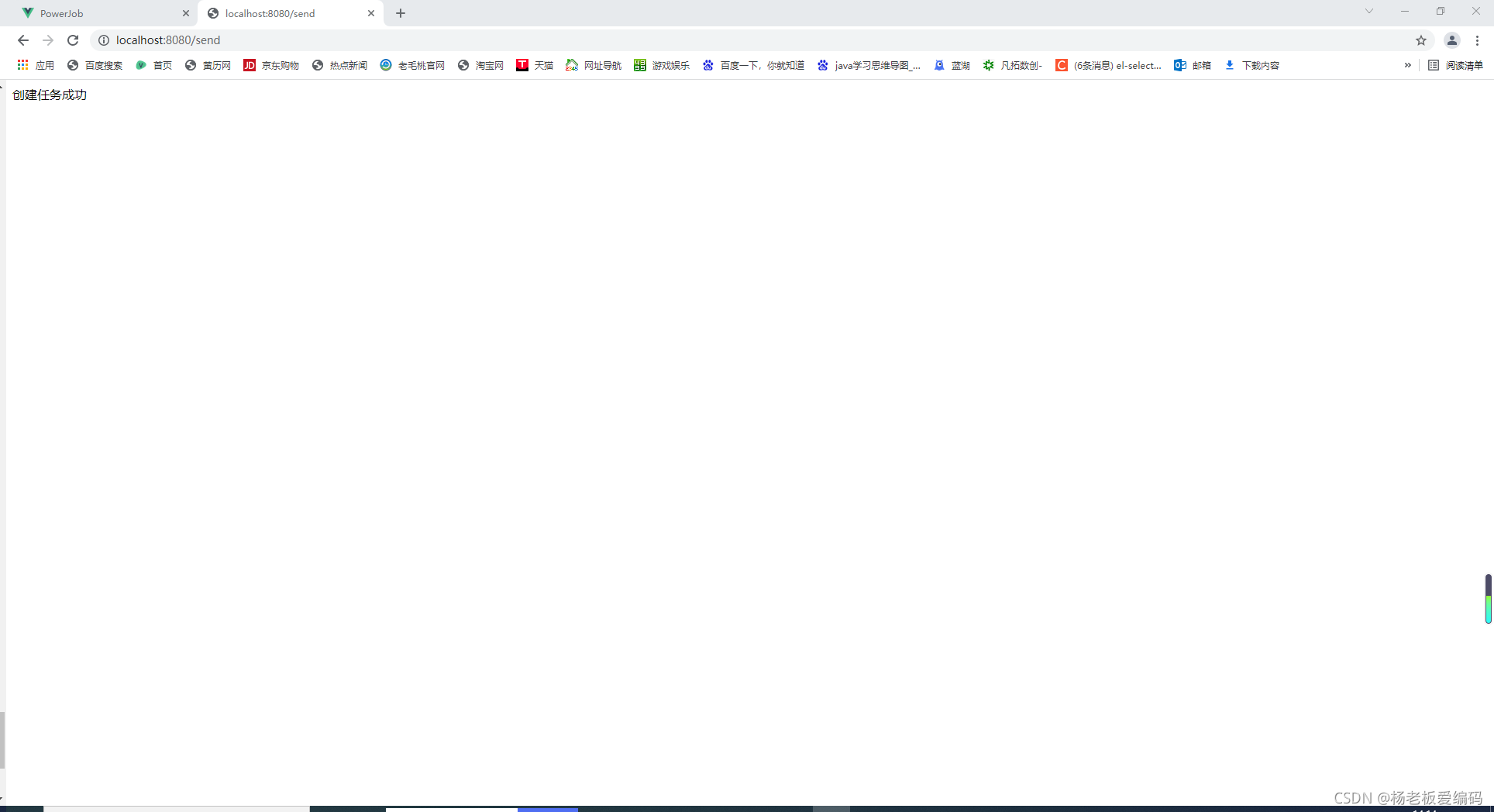Open the 下载内容 bookmark
The height and width of the screenshot is (812, 1494).
tap(1251, 65)
